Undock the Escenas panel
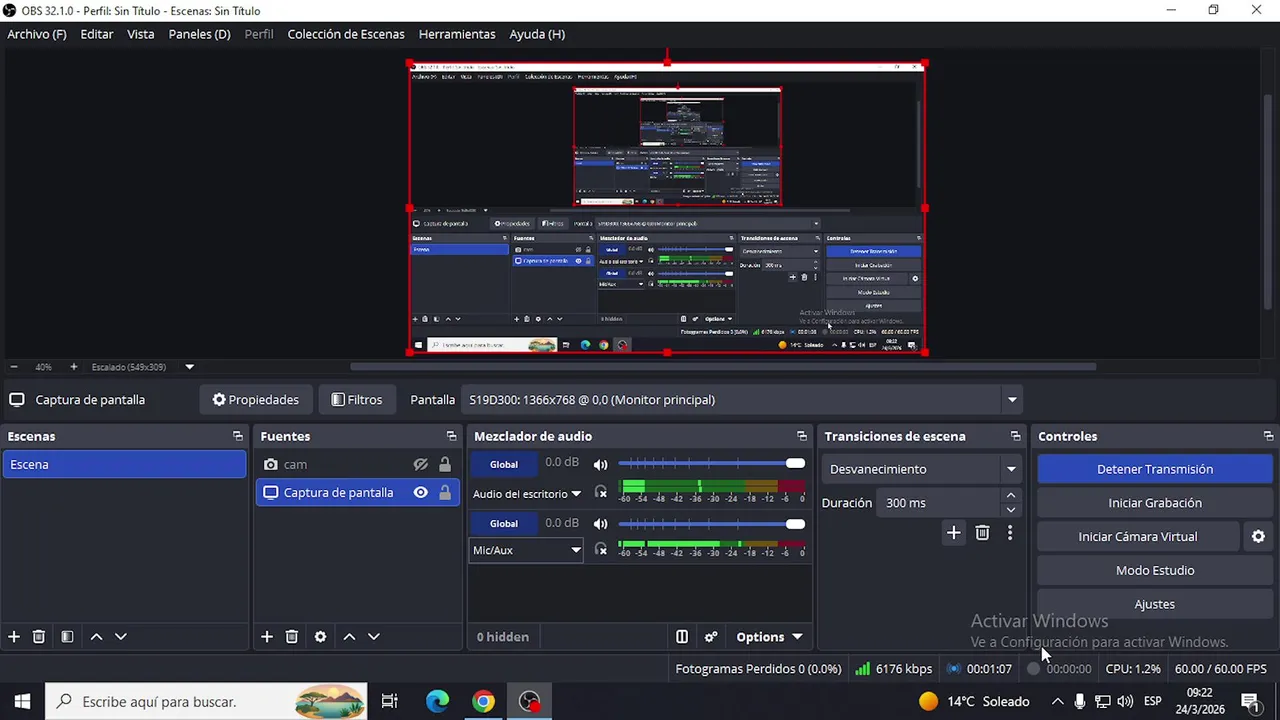The image size is (1280, 720). [x=237, y=436]
